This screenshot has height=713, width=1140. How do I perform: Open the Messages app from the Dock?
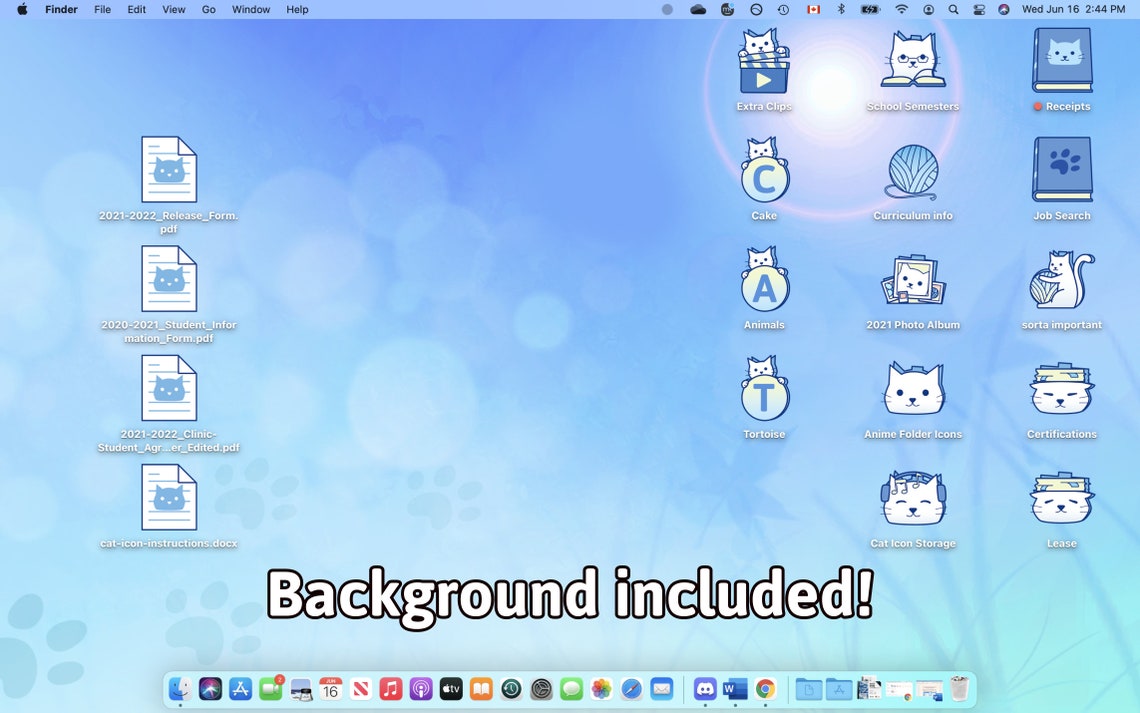coord(570,689)
